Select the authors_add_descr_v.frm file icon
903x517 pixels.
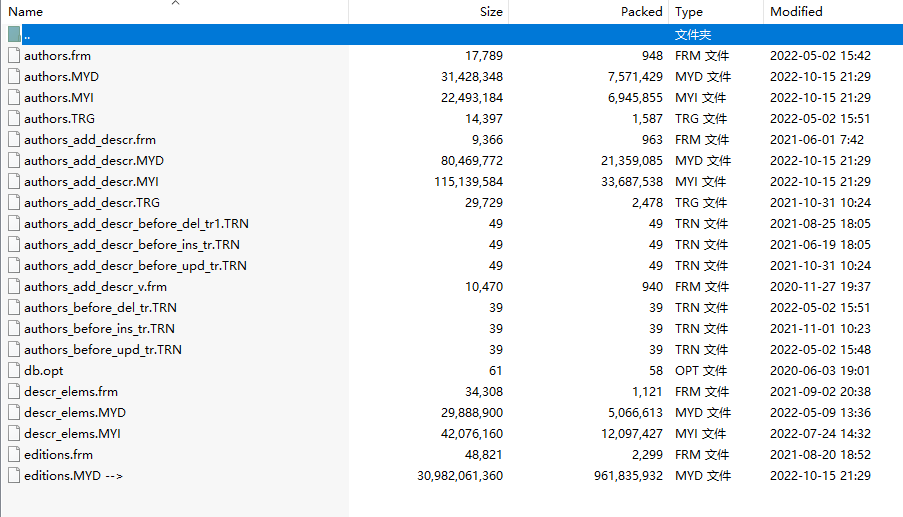pyautogui.click(x=14, y=287)
